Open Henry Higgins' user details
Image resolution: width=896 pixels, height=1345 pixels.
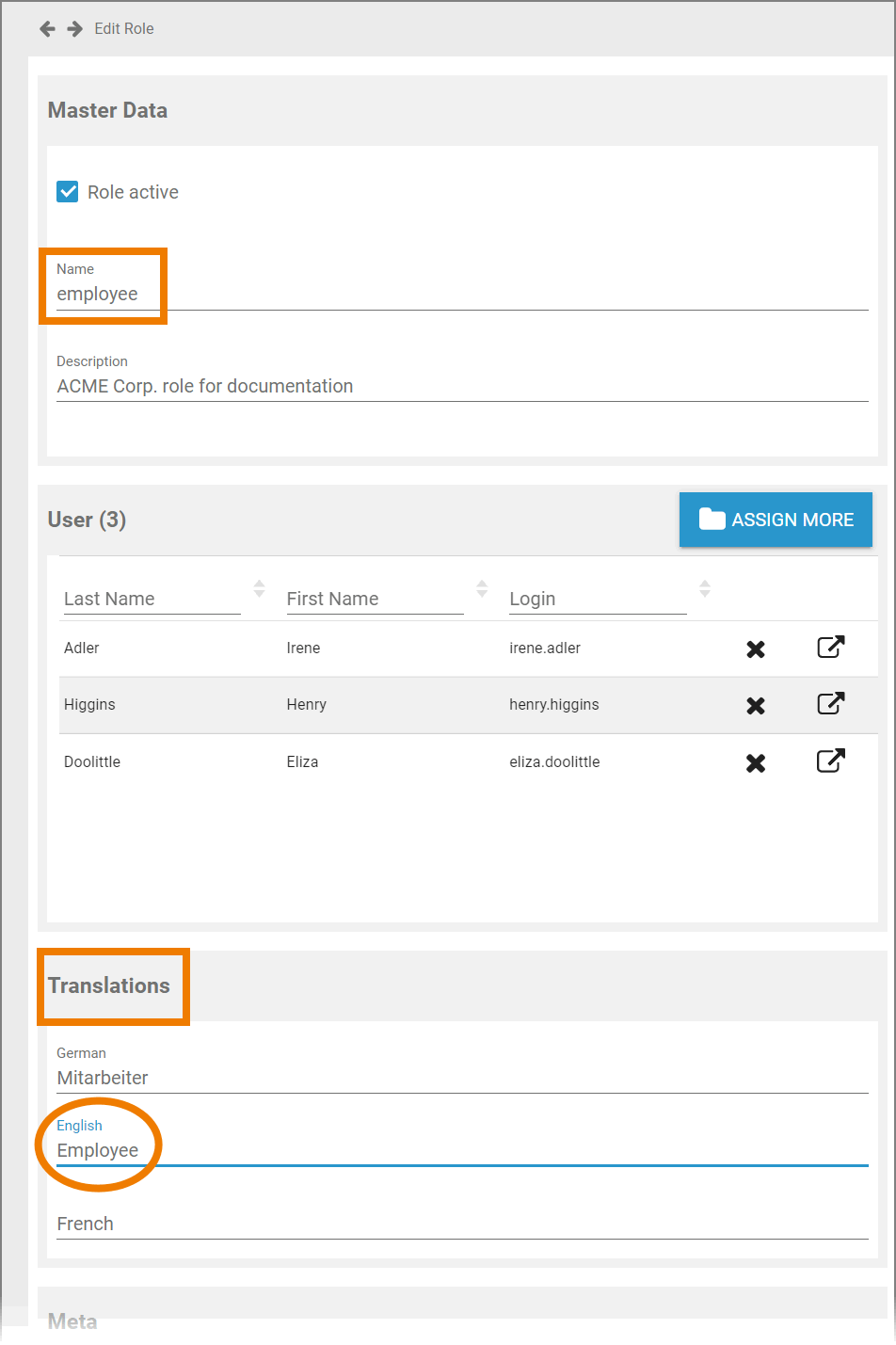[x=830, y=704]
